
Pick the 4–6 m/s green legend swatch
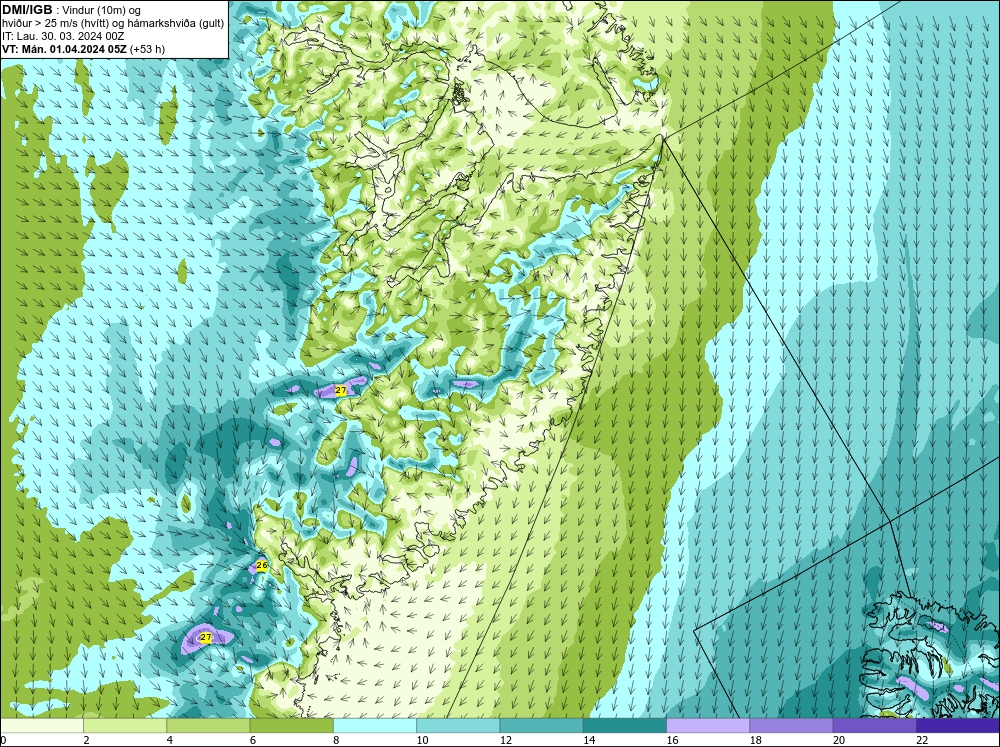point(208,725)
